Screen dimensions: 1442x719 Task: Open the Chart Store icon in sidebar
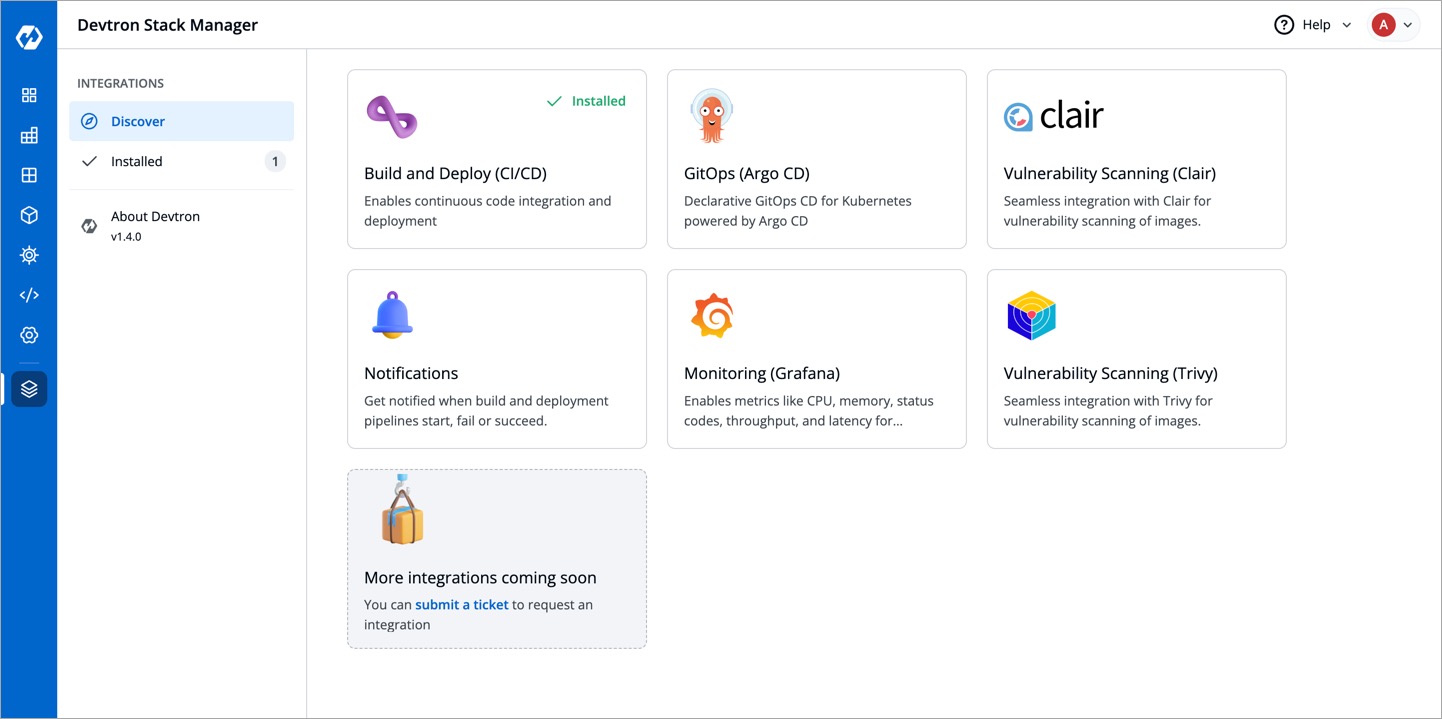(x=28, y=254)
